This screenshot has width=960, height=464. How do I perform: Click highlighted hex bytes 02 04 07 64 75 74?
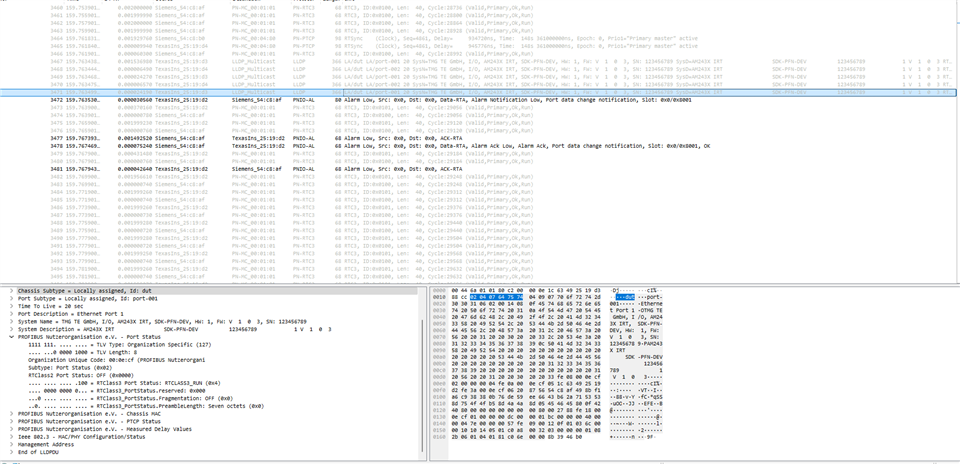[497, 297]
